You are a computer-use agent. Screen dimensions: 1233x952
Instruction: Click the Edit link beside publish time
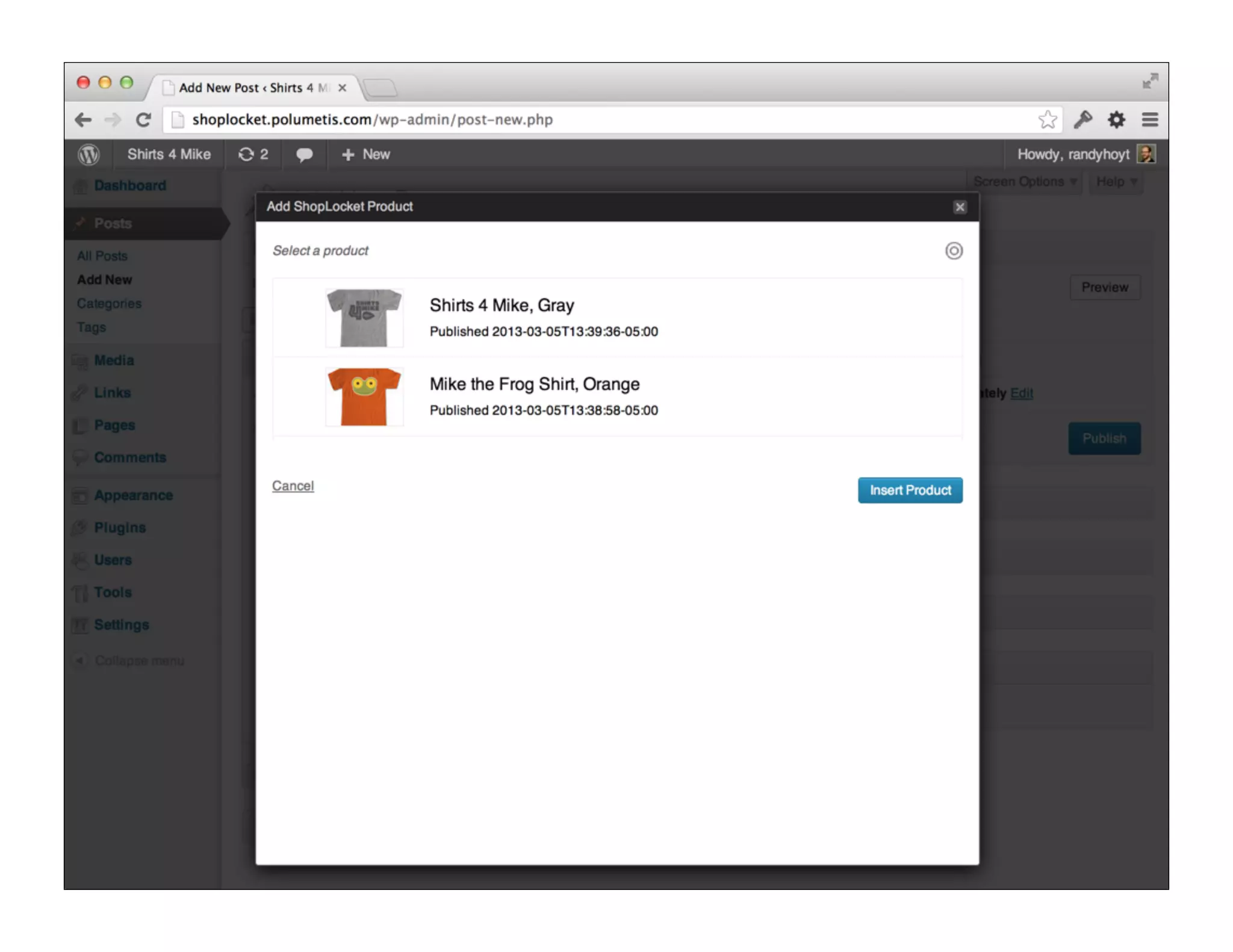(x=1022, y=394)
